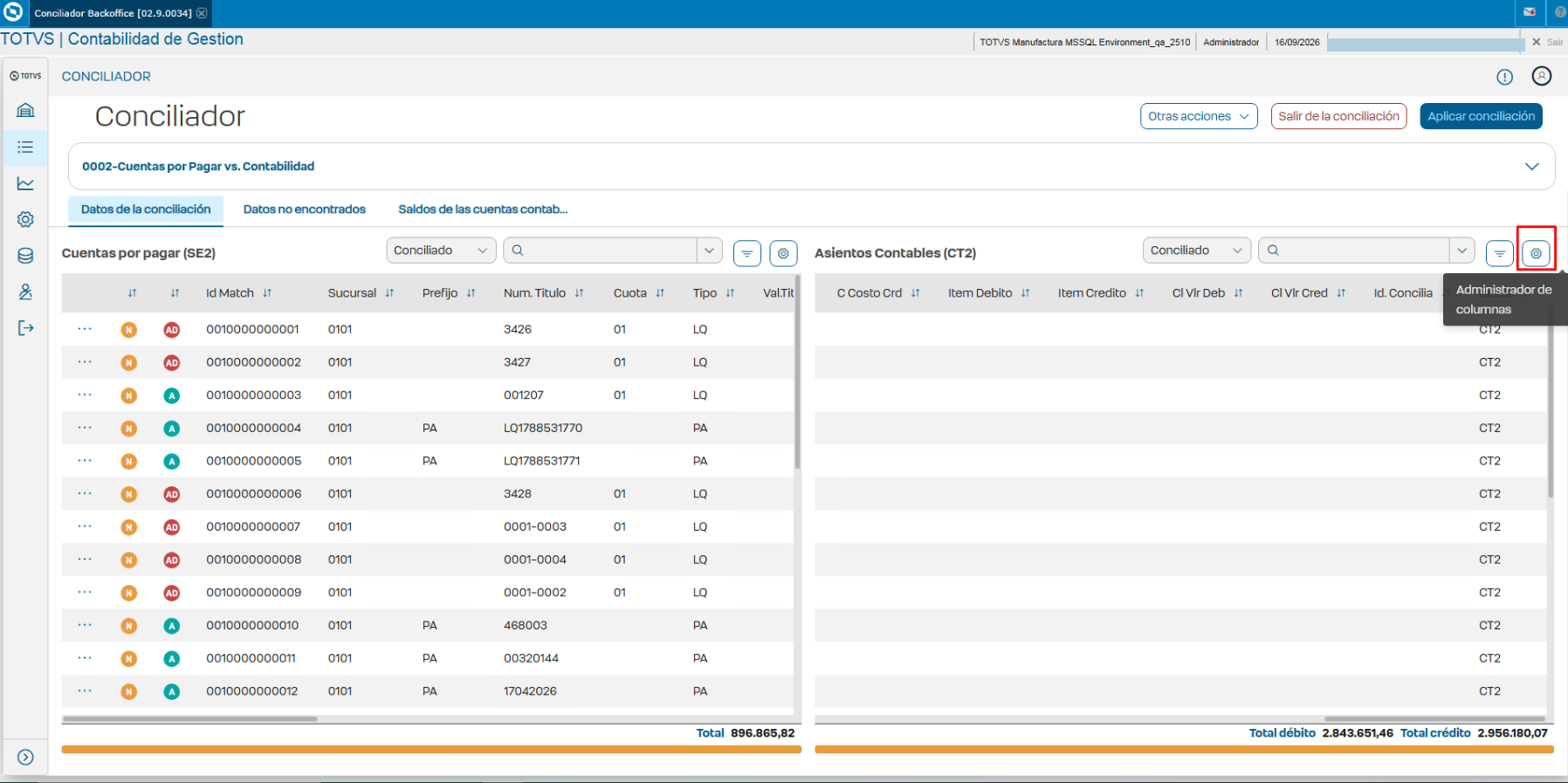Open the home building icon in sidebar
The height and width of the screenshot is (783, 1568).
pos(25,110)
